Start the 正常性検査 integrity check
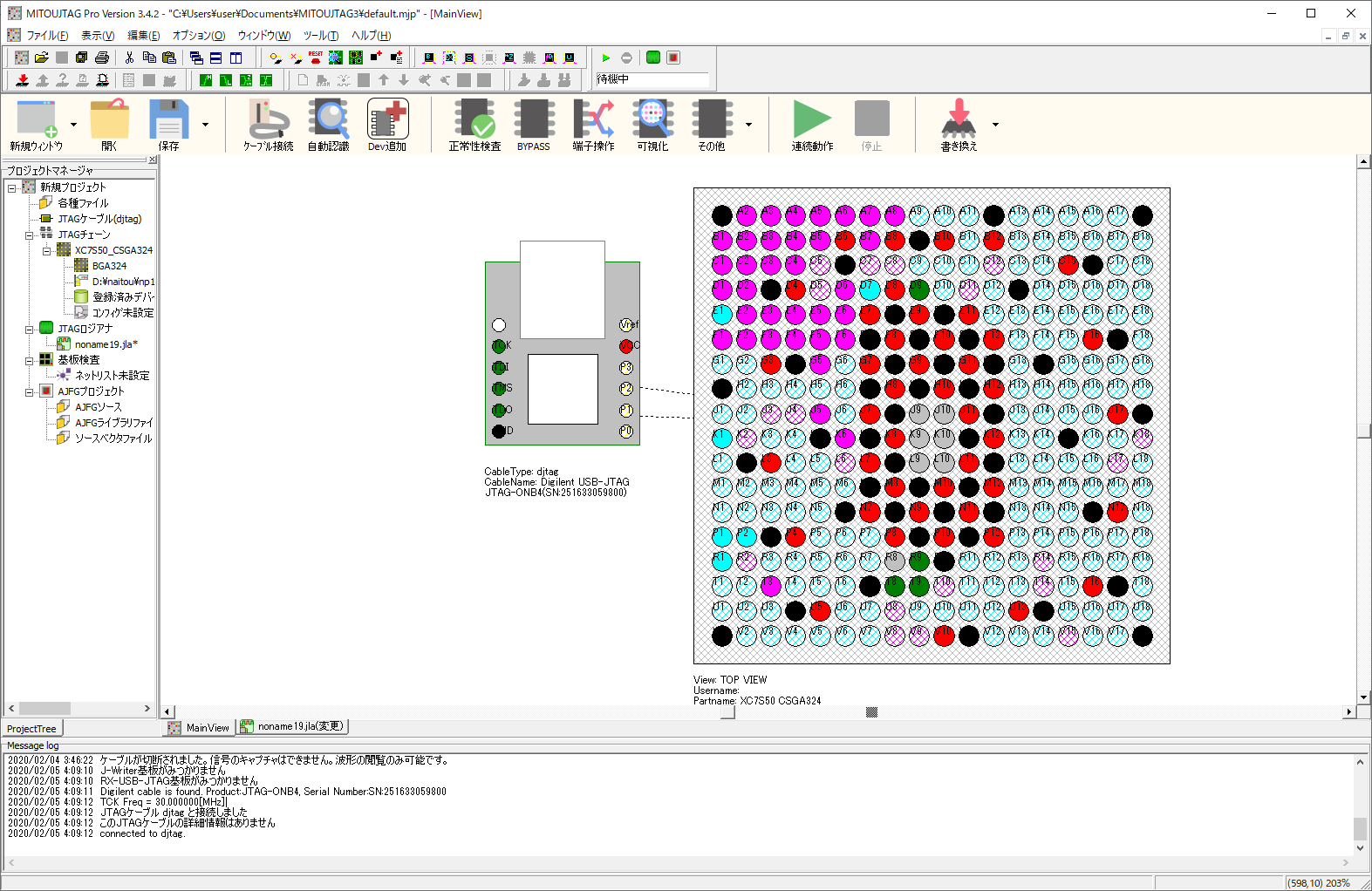The width and height of the screenshot is (1372, 891). (474, 124)
